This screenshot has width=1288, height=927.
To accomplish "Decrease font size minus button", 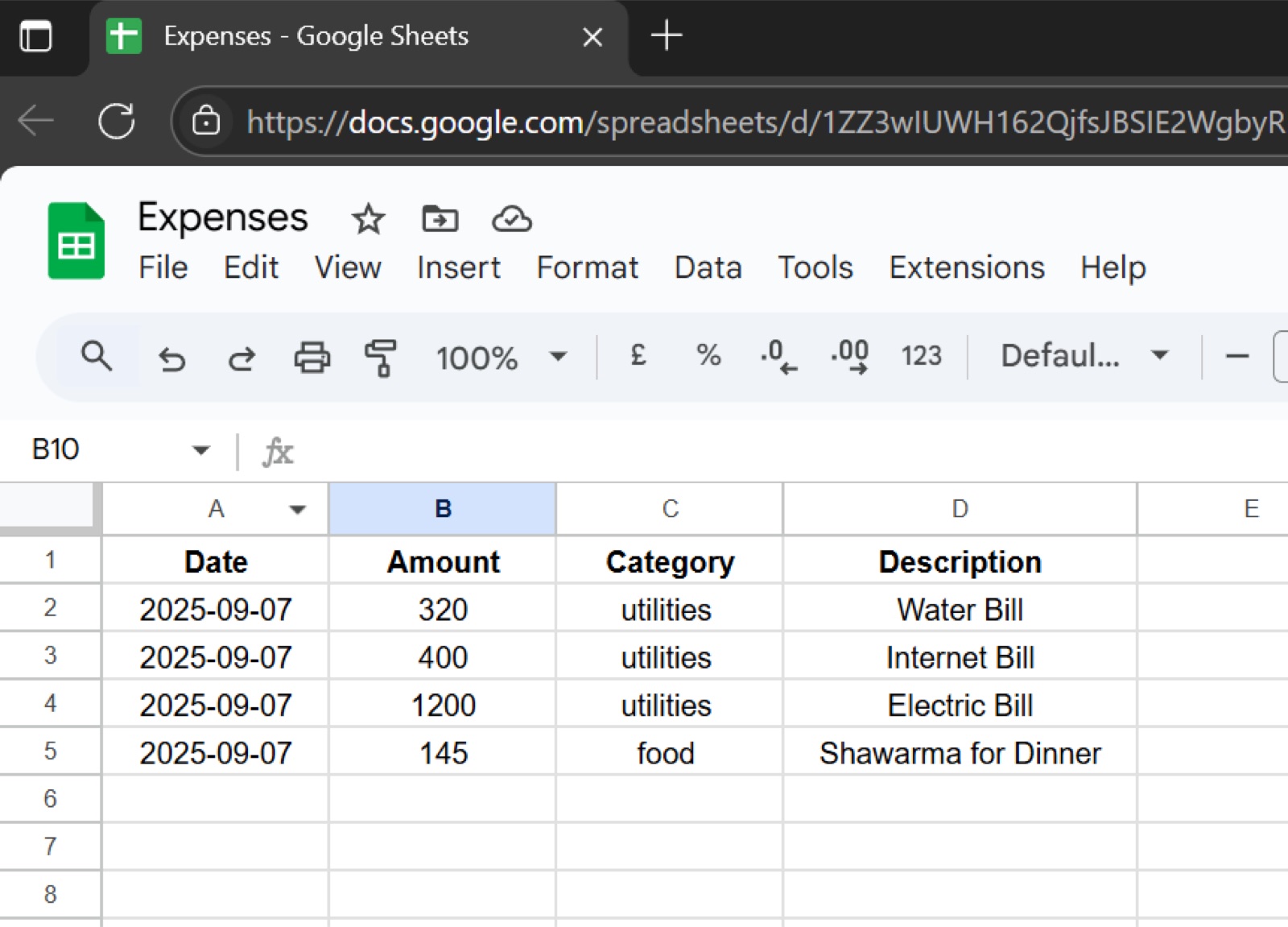I will click(1236, 355).
